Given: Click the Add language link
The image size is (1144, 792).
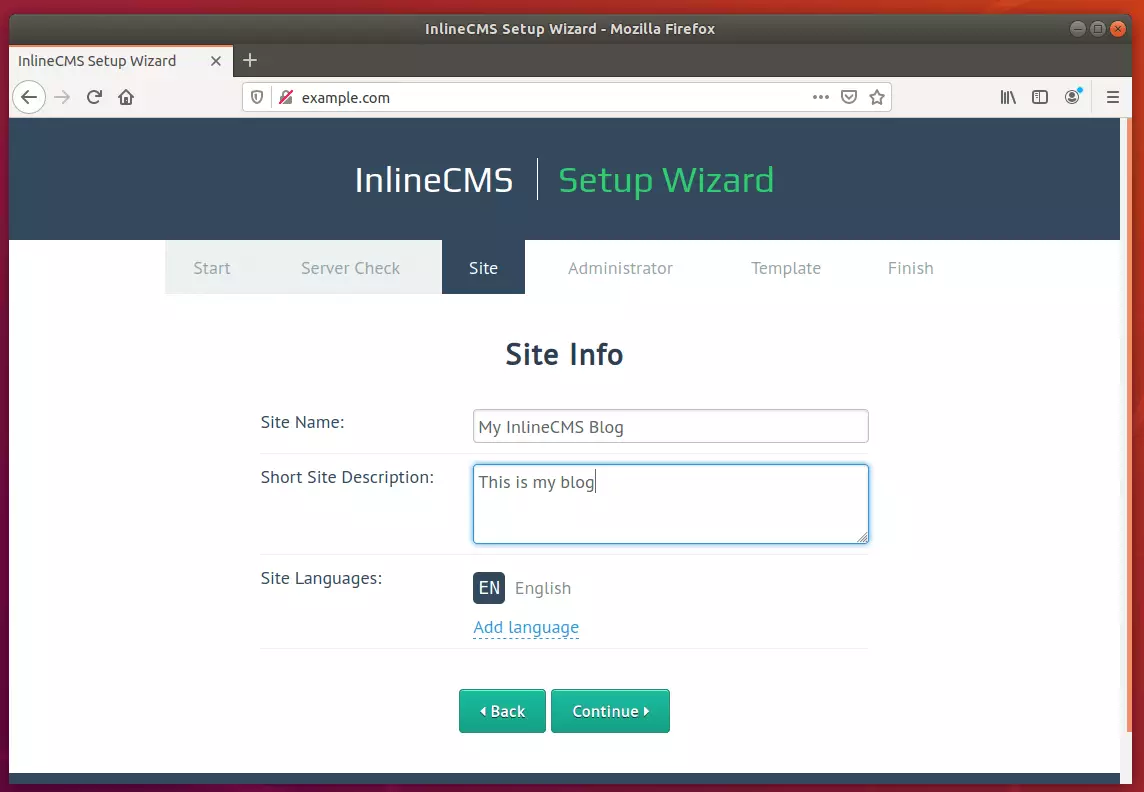Looking at the screenshot, I should tap(526, 627).
